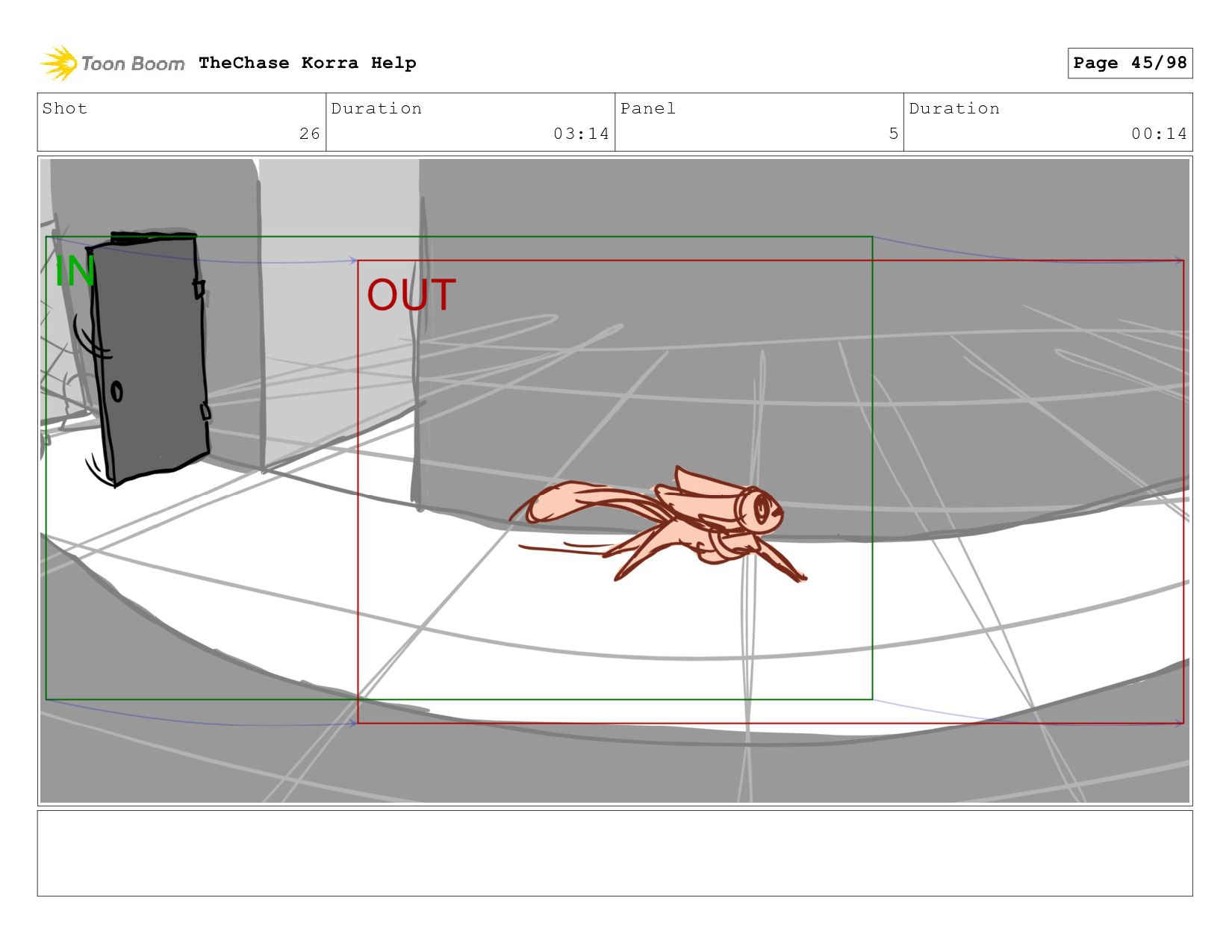Click the green "IN" camera label
The width and height of the screenshot is (1232, 952).
pyautogui.click(x=74, y=271)
